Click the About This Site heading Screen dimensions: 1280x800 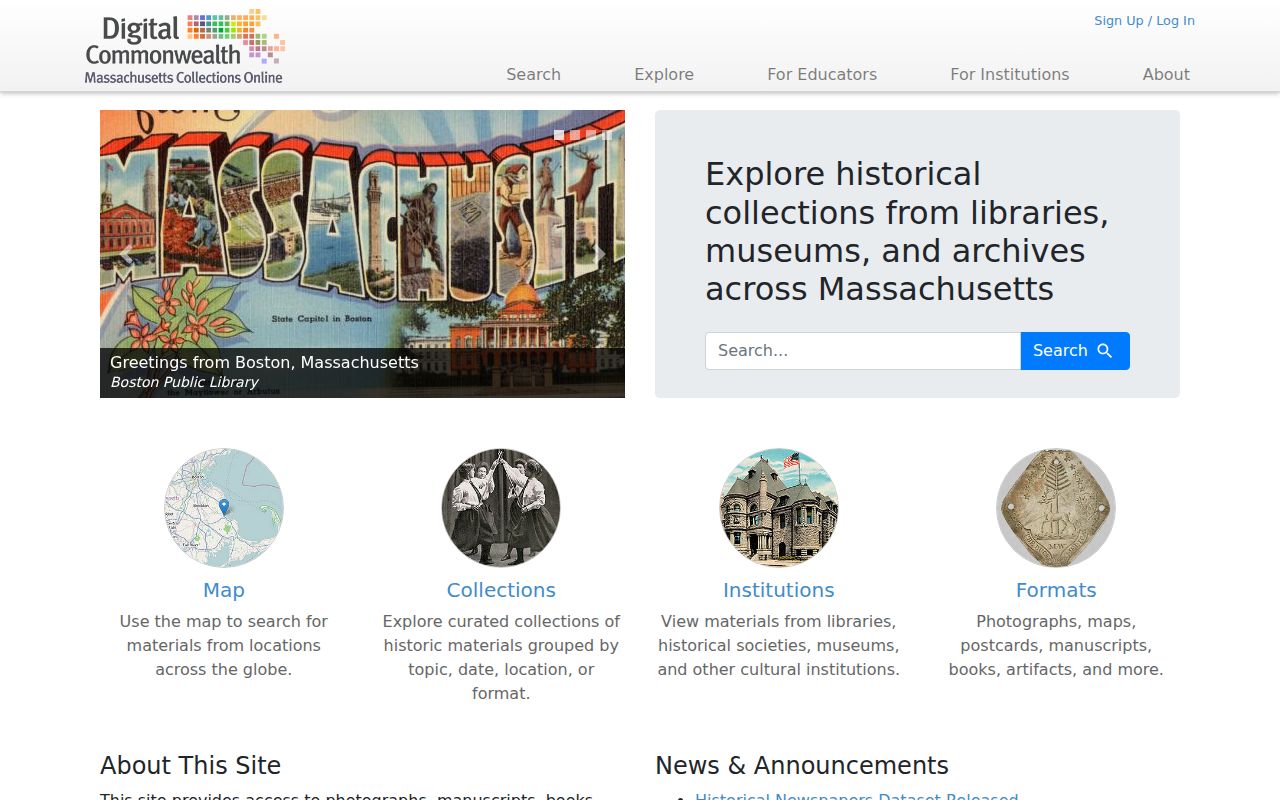point(190,765)
